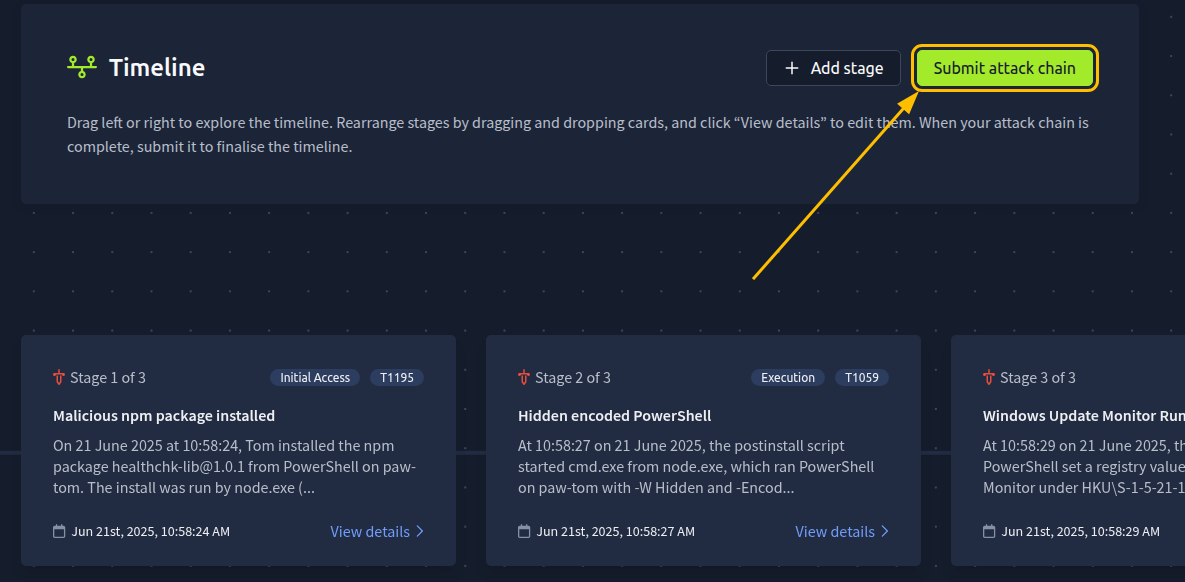This screenshot has width=1185, height=582.
Task: Click the green Timeline branch icon
Action: click(x=82, y=67)
